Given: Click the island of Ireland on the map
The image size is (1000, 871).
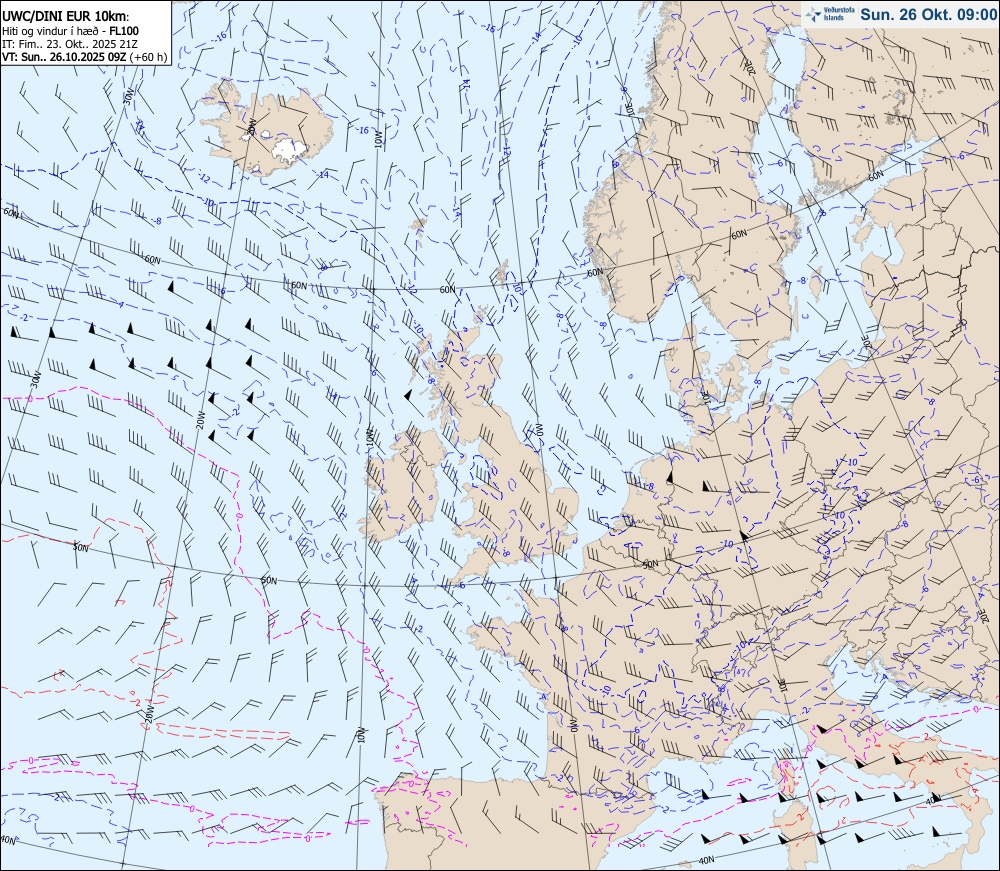Looking at the screenshot, I should [x=404, y=485].
